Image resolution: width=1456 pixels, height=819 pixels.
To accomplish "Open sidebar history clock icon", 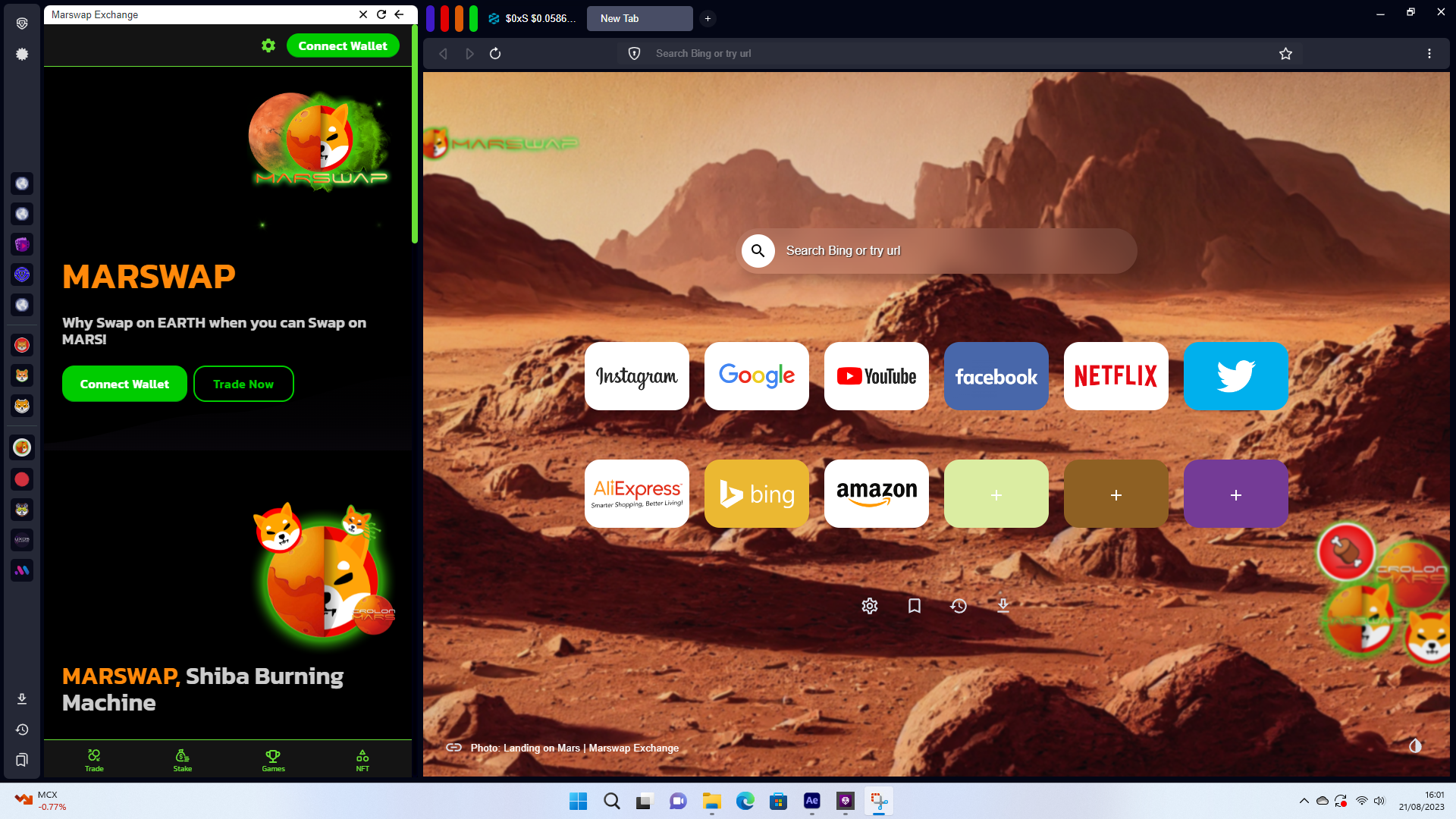I will (x=22, y=730).
